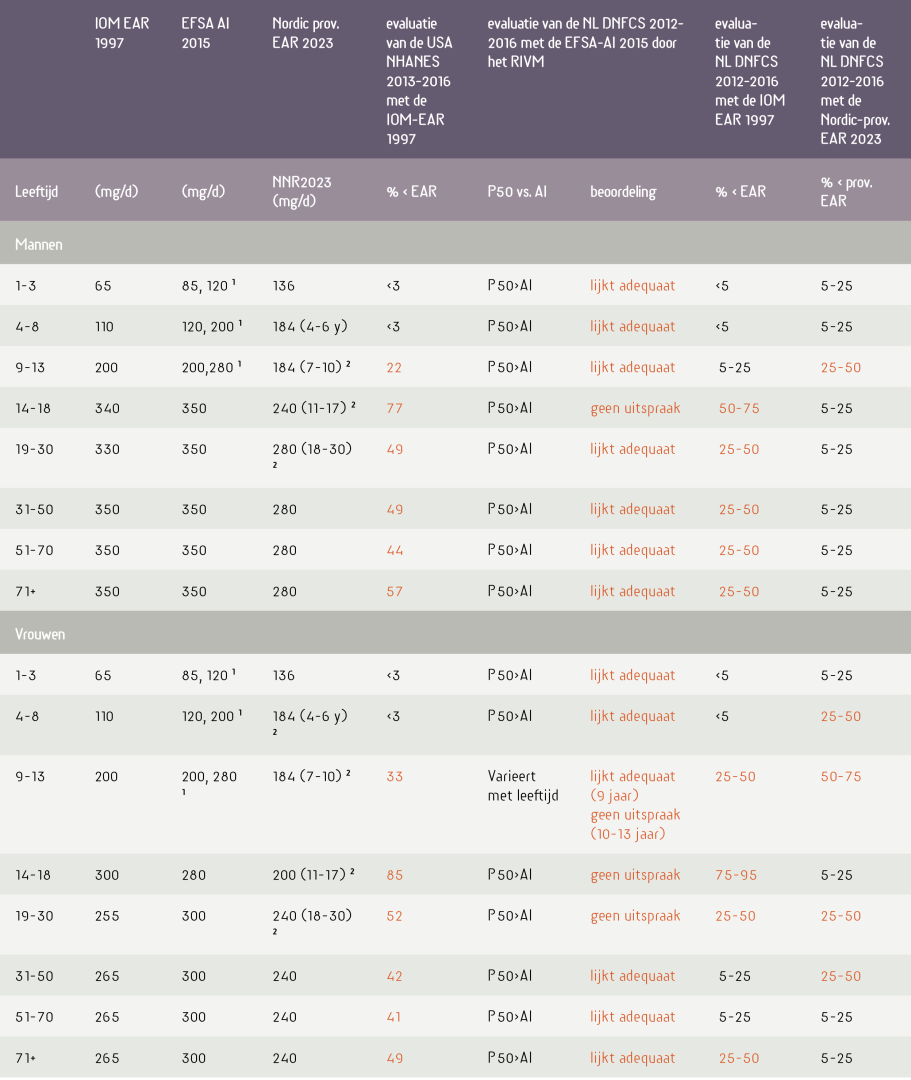Select the orange 75-95 percentage cell
Screen dimensions: 911x1080
pos(736,875)
